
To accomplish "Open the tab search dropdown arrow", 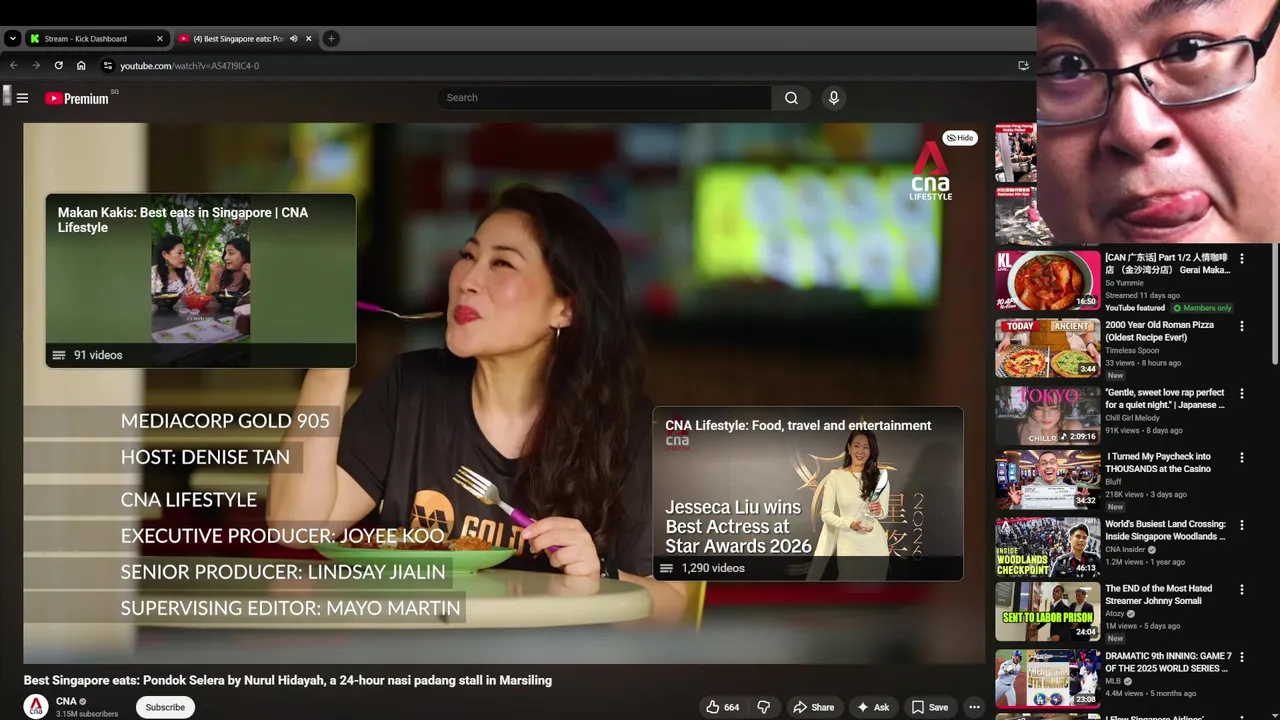I will tap(12, 39).
